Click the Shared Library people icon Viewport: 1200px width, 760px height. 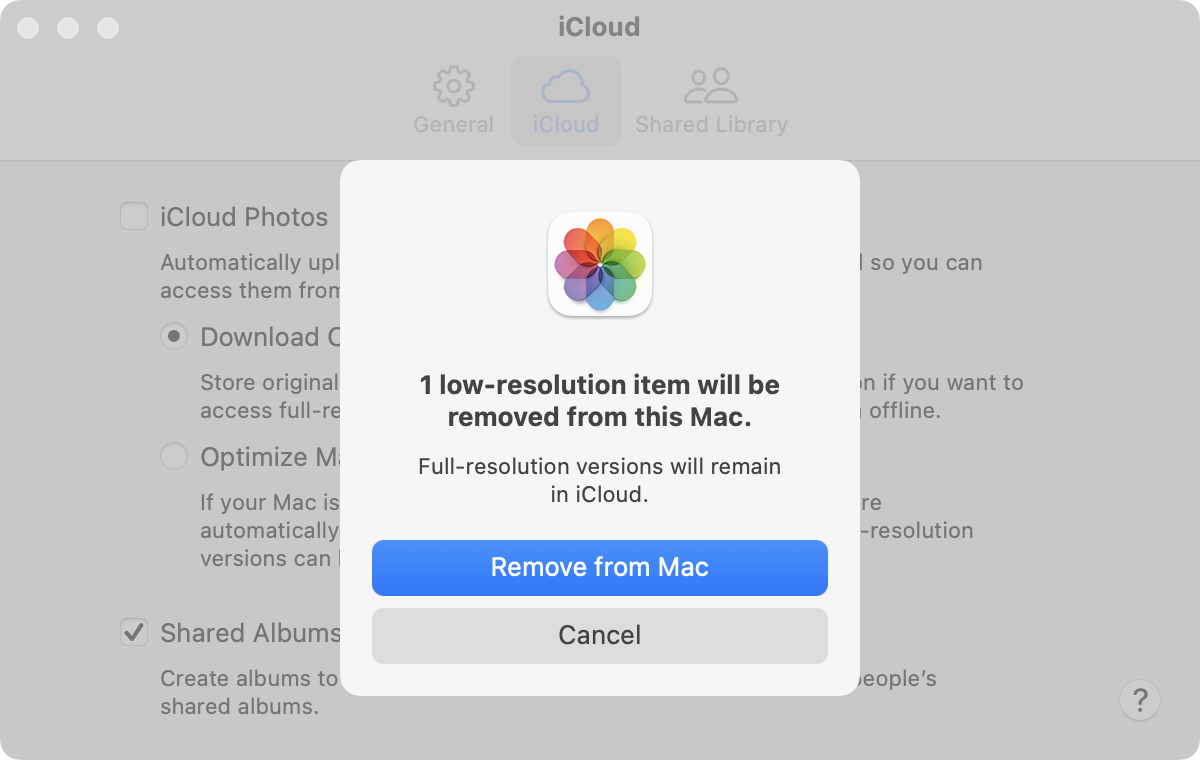tap(711, 86)
